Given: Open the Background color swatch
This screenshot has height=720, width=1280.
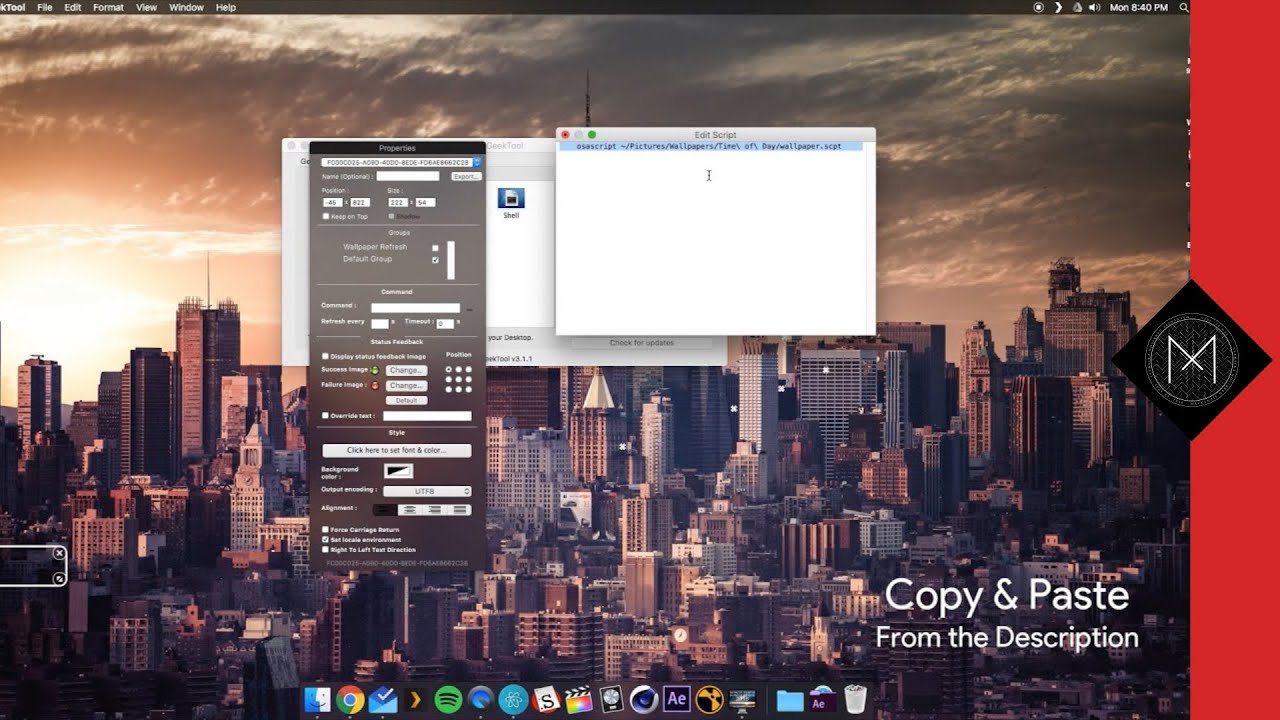Looking at the screenshot, I should (398, 471).
